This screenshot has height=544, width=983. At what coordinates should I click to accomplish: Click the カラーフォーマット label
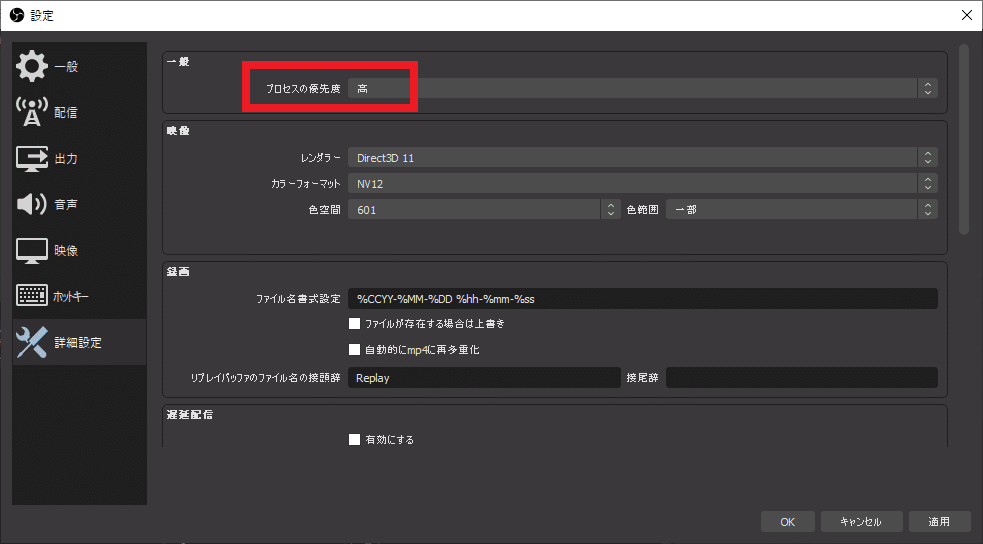[306, 184]
